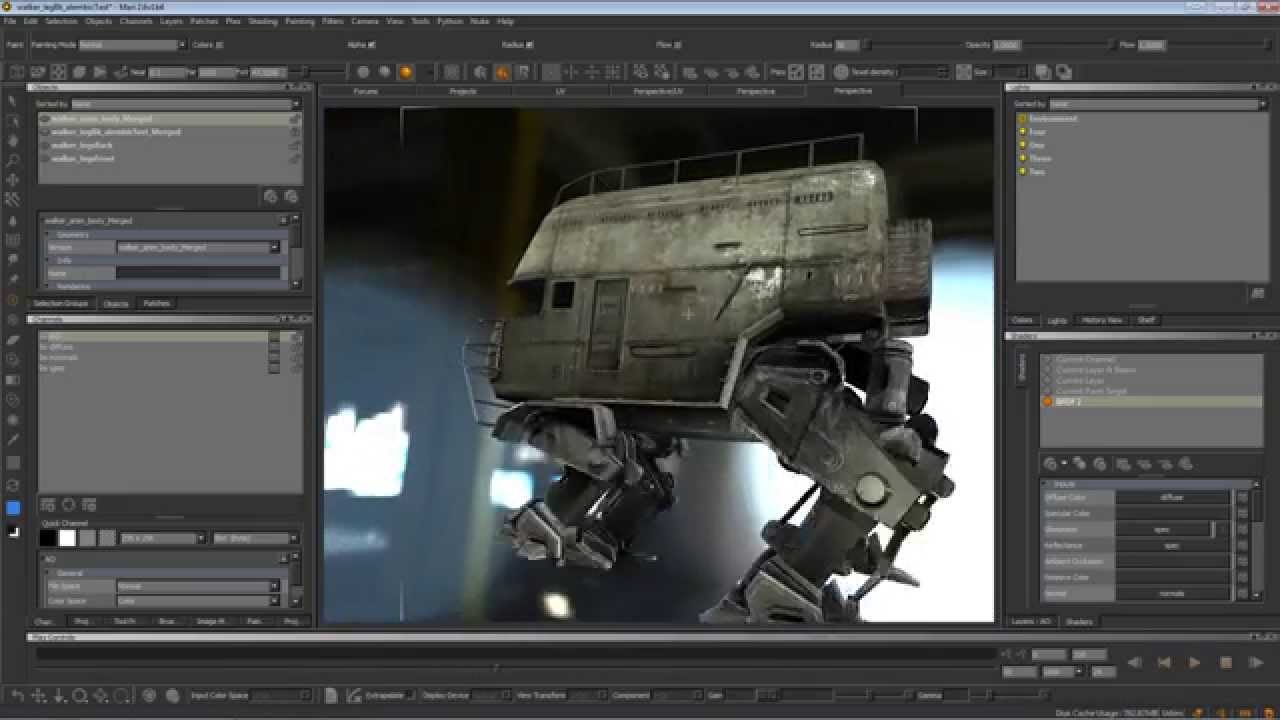Image resolution: width=1280 pixels, height=720 pixels.
Task: Click the play forward button
Action: pos(1194,662)
